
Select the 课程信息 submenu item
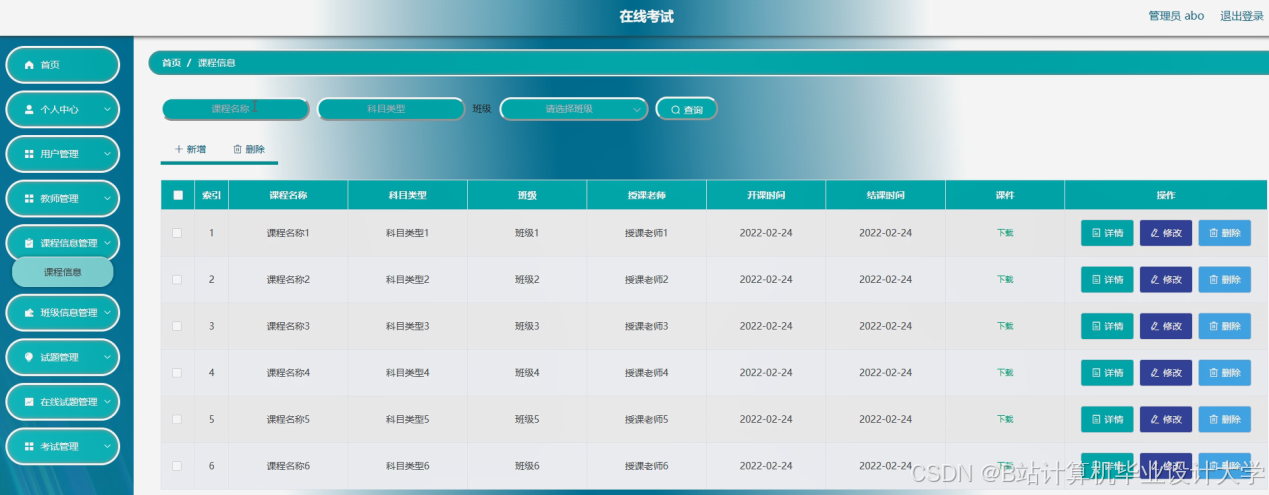62,272
